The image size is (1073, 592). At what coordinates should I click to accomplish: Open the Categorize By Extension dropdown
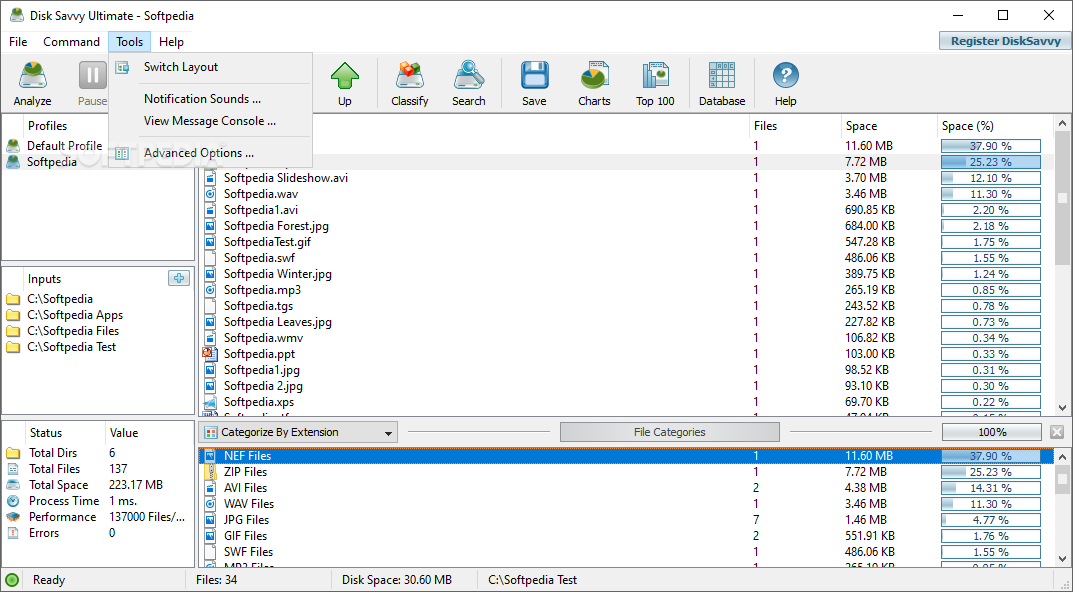(x=300, y=433)
